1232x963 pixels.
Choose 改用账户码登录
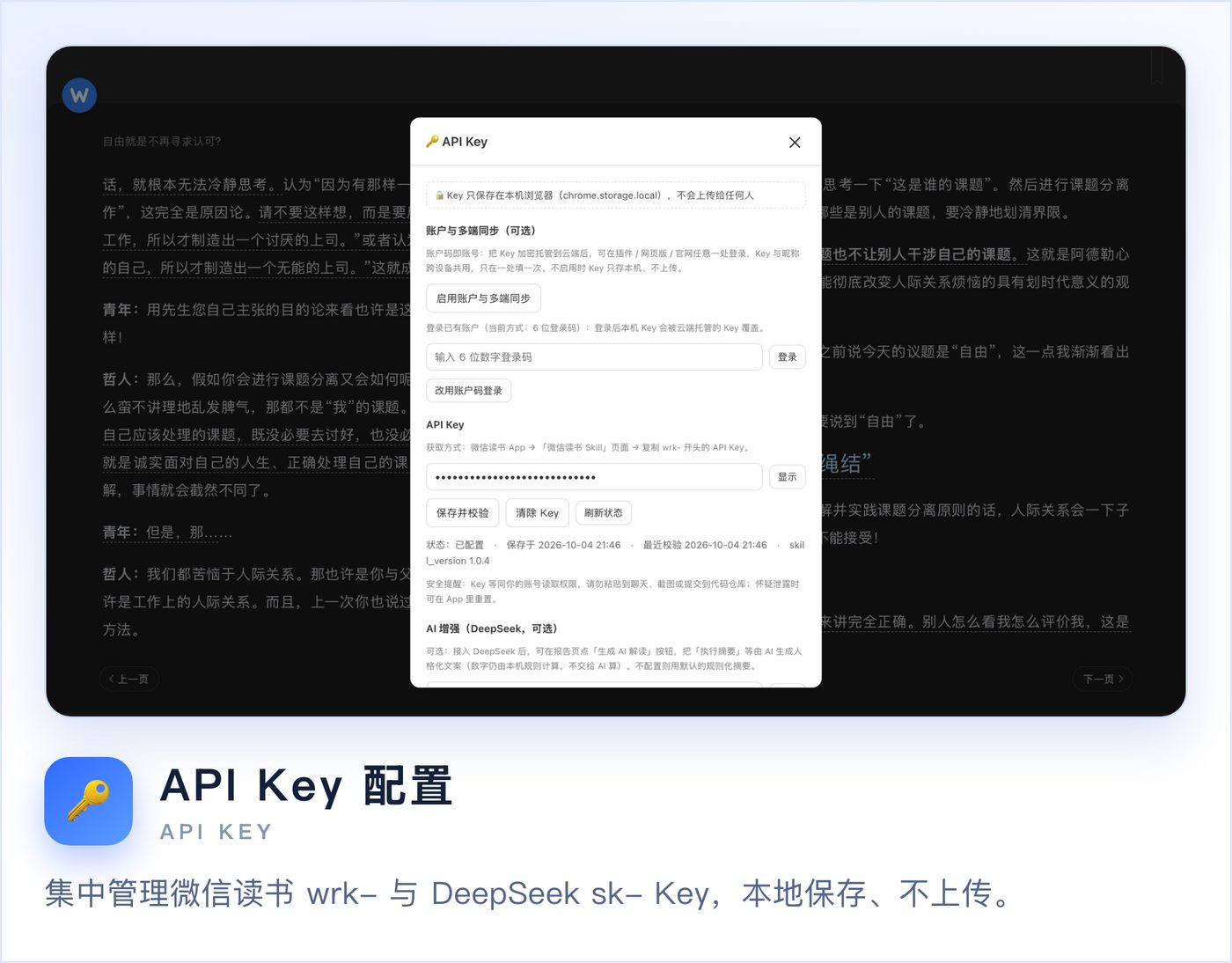468,391
